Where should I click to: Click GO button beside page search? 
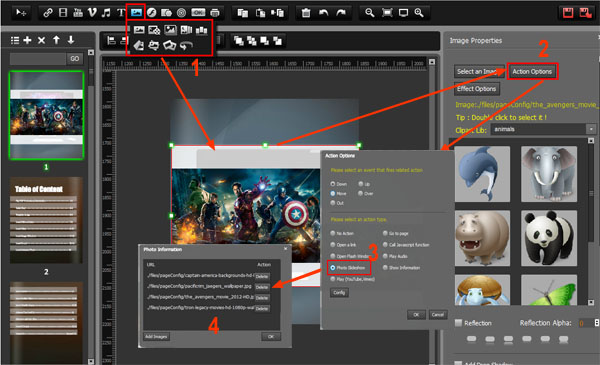coord(75,59)
